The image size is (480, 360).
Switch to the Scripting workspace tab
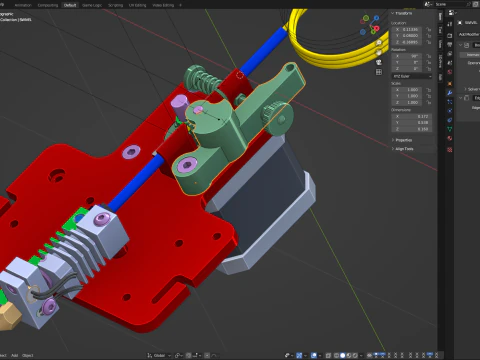116,5
